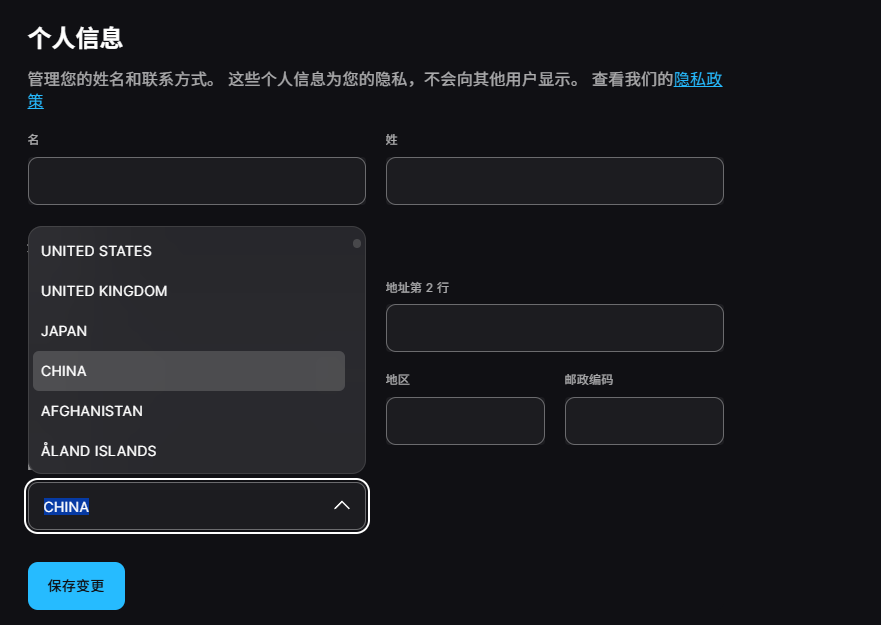881x625 pixels.
Task: Click the 地区 region input field
Action: point(465,421)
